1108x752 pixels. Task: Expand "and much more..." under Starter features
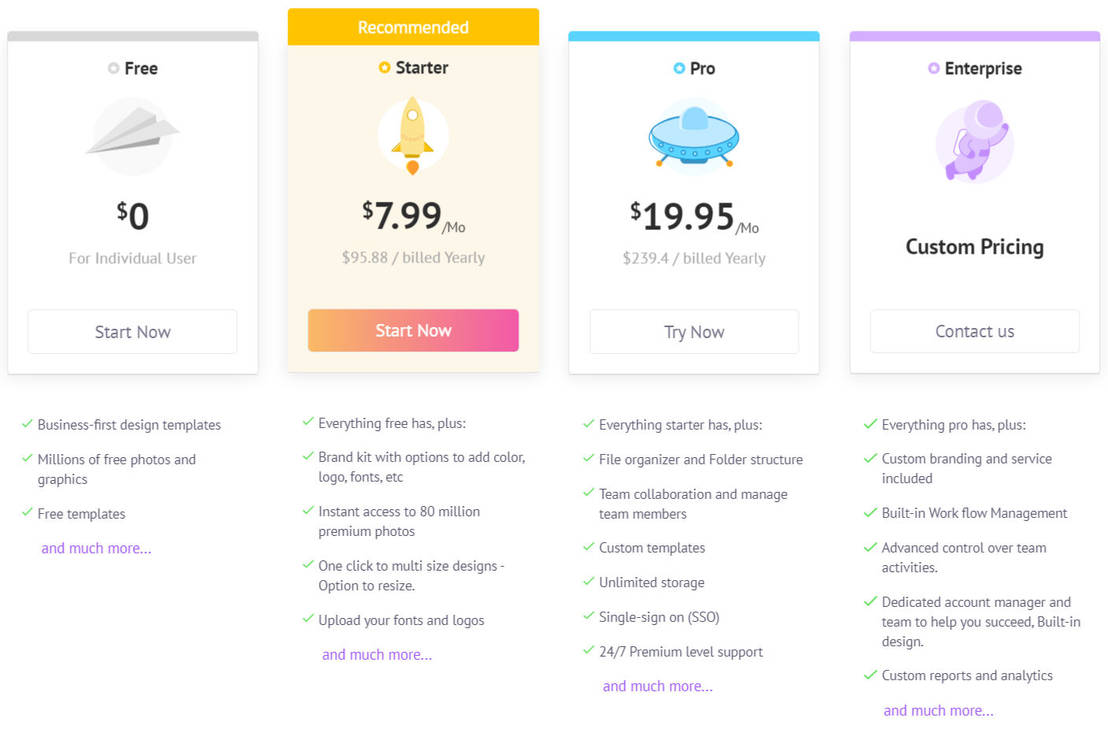click(x=377, y=655)
